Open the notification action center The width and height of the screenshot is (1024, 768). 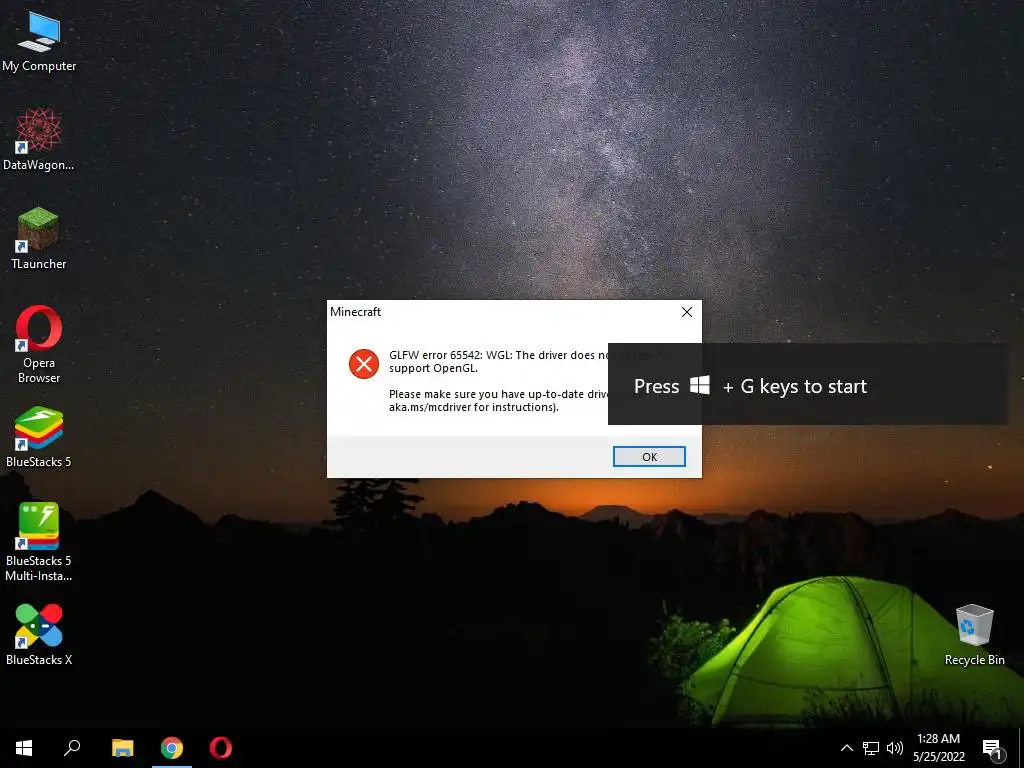point(993,748)
